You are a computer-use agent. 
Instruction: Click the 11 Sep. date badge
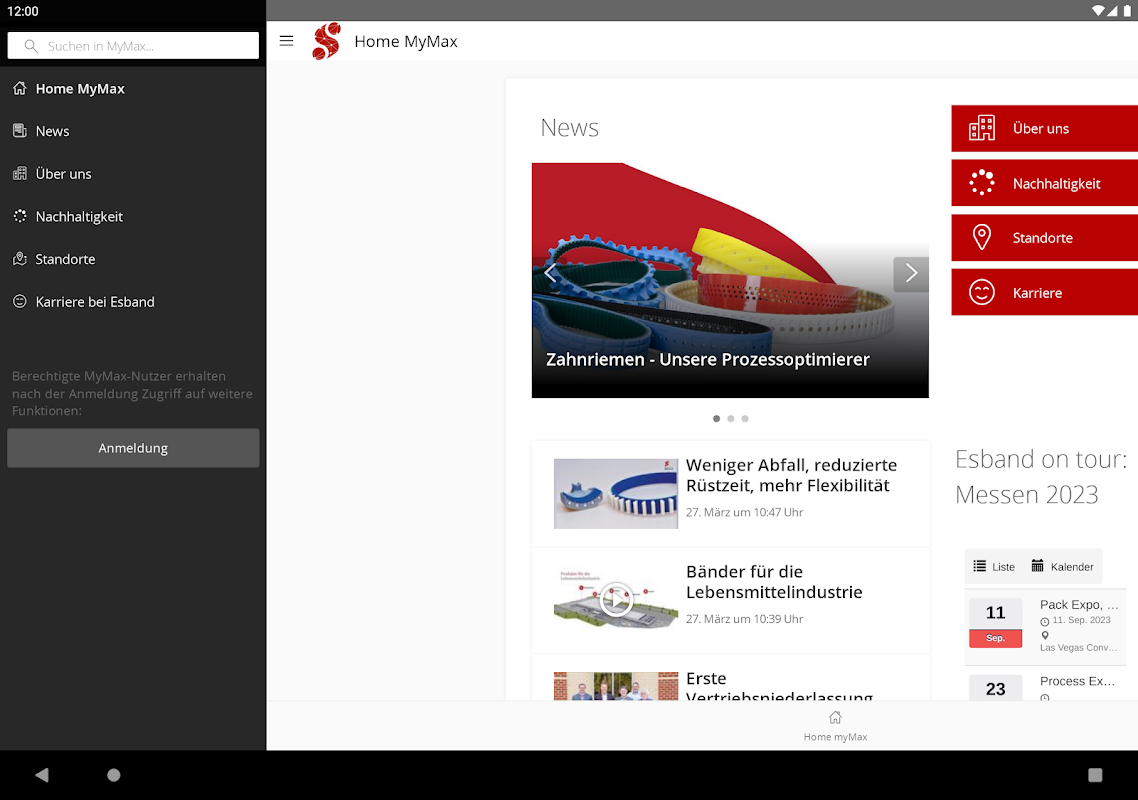995,623
